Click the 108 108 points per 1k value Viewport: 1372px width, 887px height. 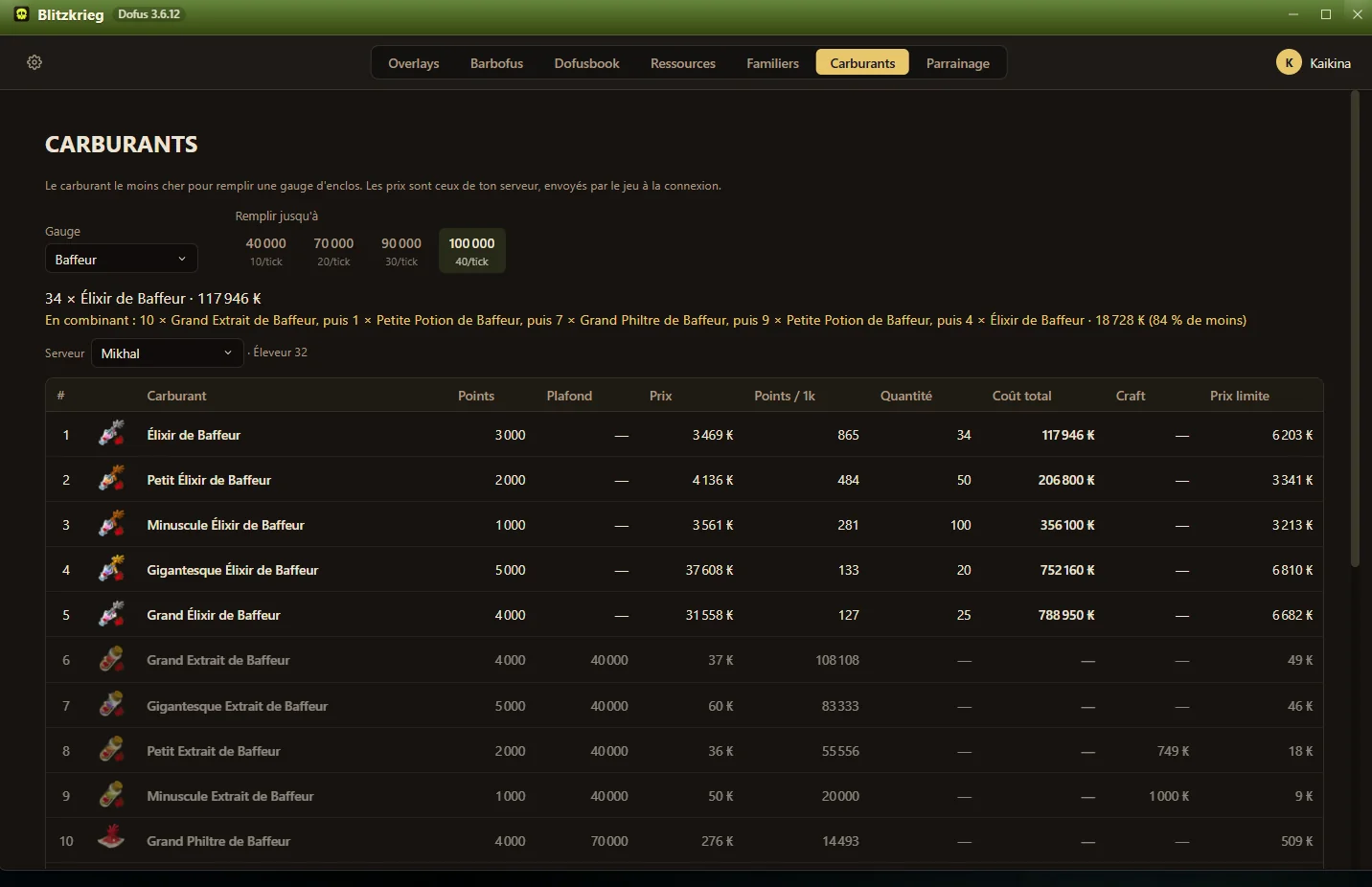(x=837, y=660)
